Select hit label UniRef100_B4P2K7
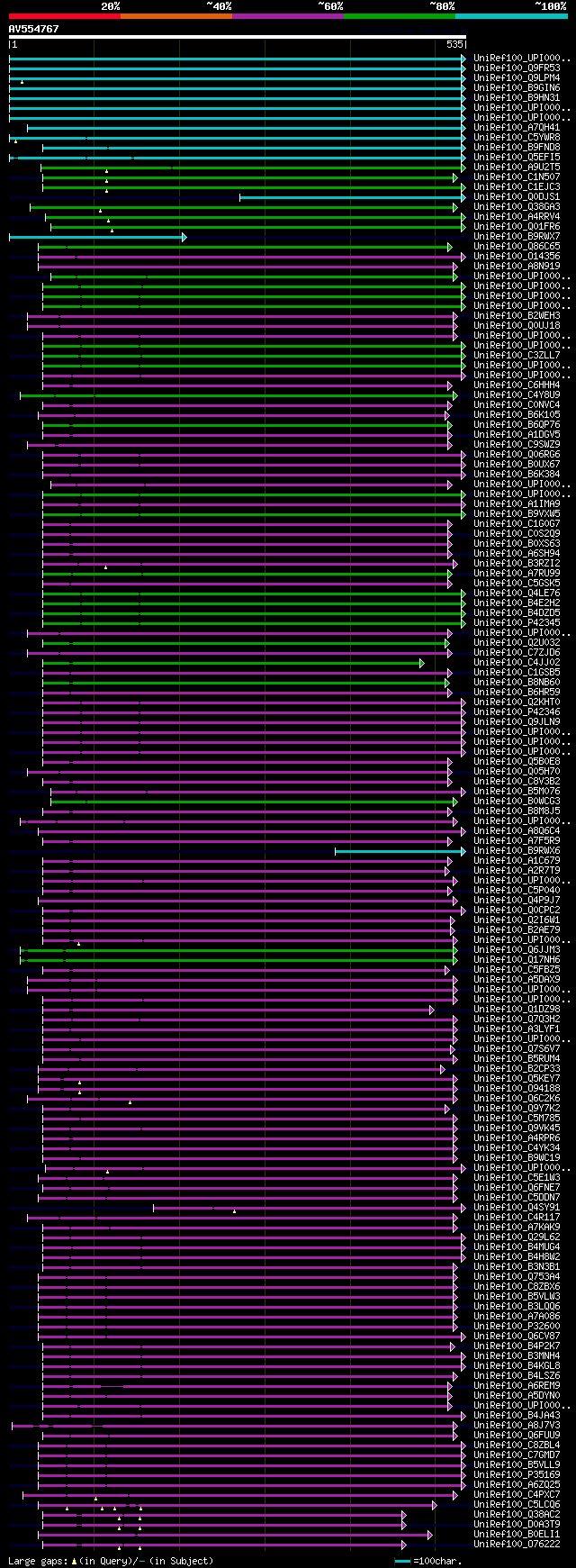576x1568 pixels. (517, 1346)
